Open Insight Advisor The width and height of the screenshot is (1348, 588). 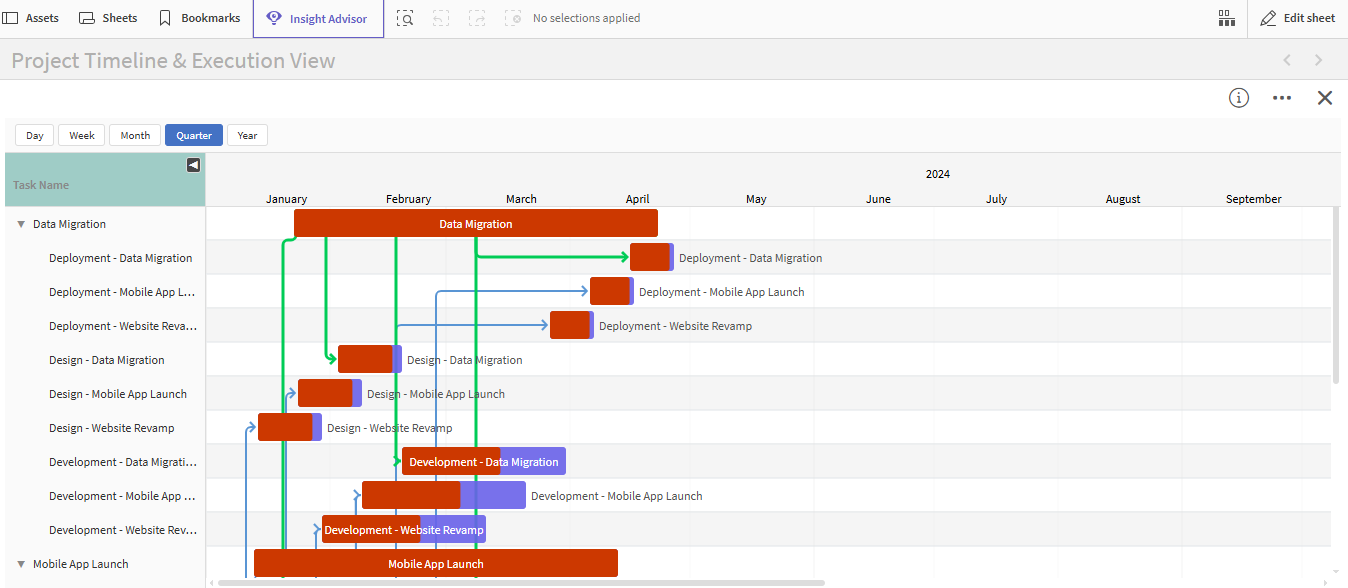click(318, 19)
